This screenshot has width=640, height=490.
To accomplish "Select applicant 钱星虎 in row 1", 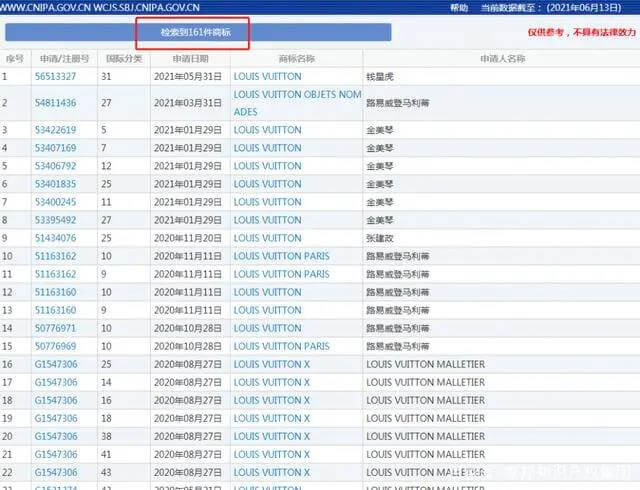I will tap(380, 76).
